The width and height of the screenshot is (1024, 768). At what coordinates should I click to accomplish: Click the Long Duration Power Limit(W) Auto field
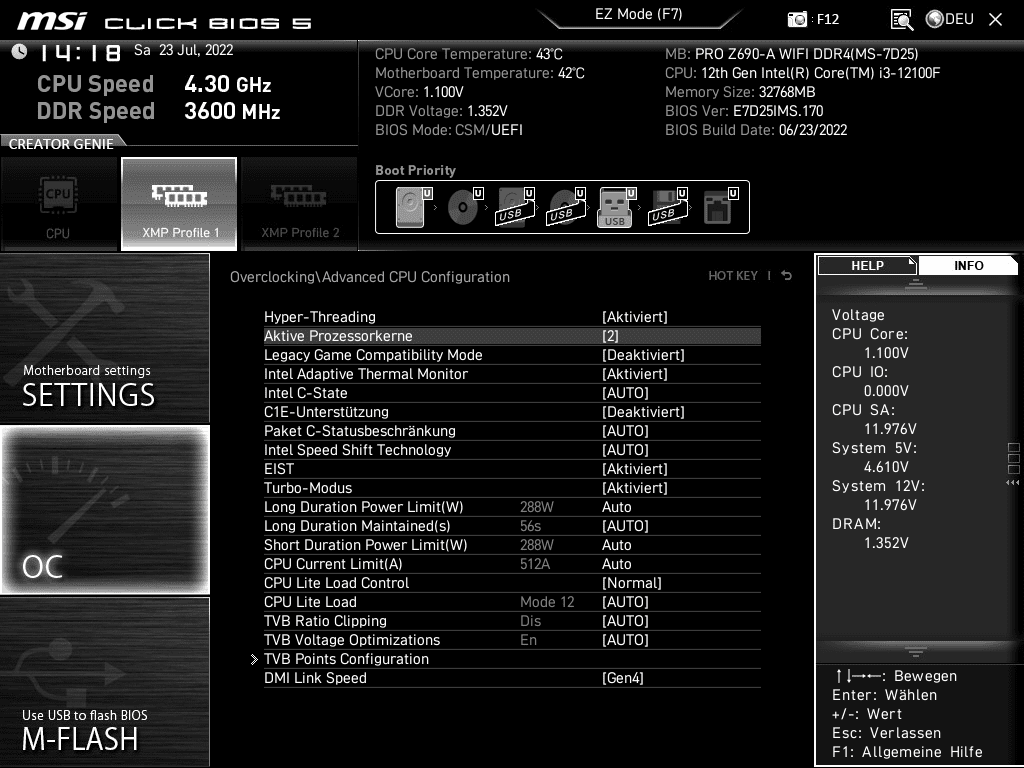tap(616, 507)
